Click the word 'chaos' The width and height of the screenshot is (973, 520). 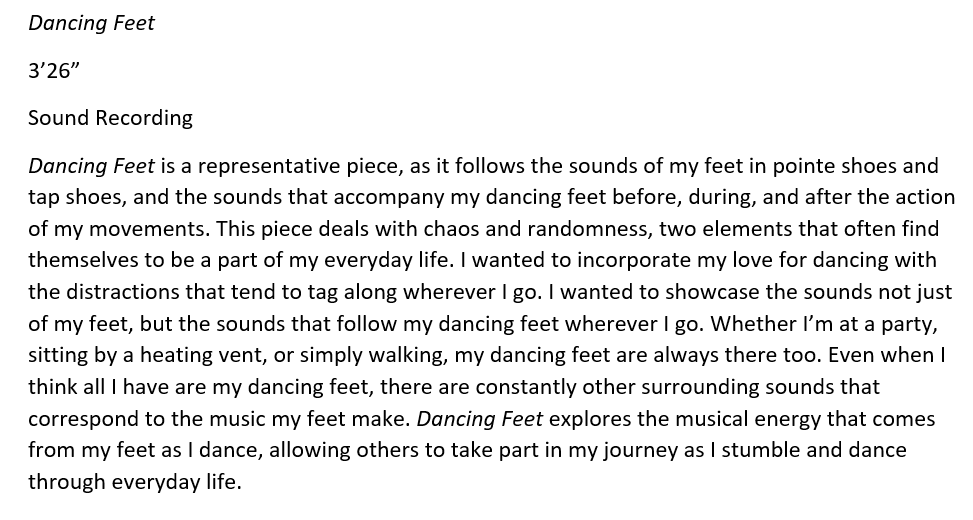click(391, 229)
